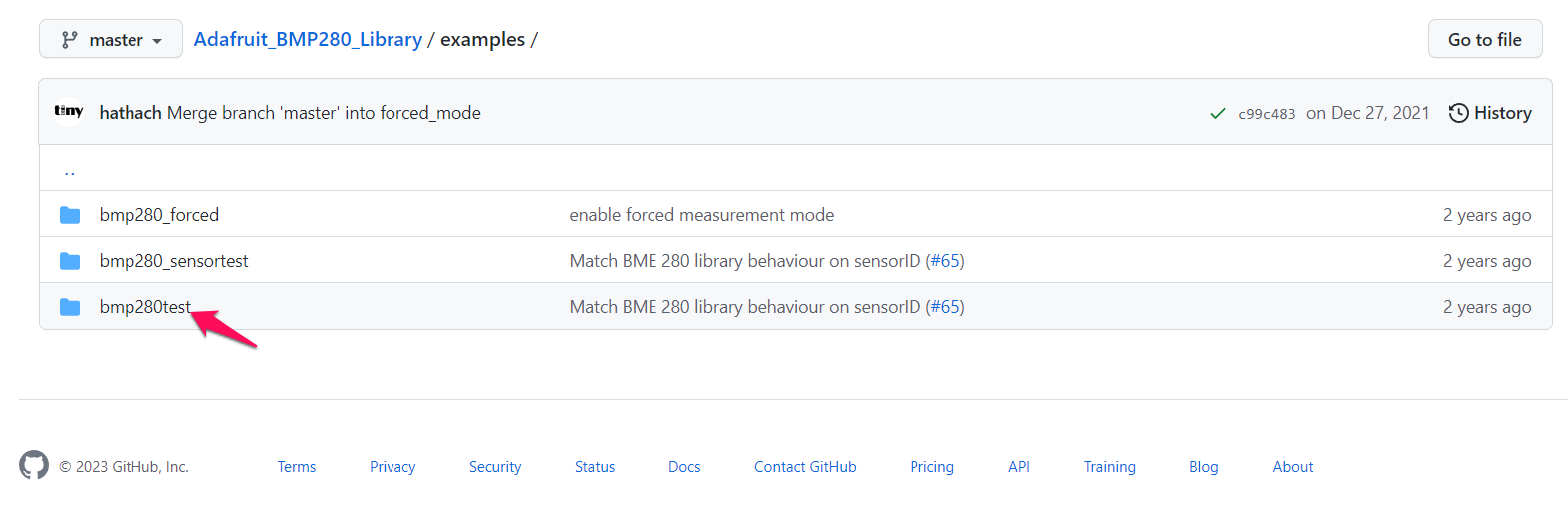The width and height of the screenshot is (1568, 508).
Task: Open the bmp280test folder
Action: click(x=144, y=307)
